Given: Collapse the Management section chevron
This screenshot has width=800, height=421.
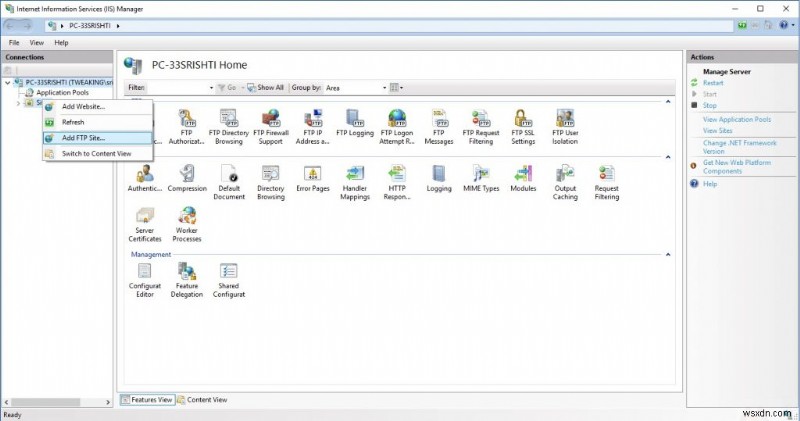Looking at the screenshot, I should pyautogui.click(x=668, y=254).
